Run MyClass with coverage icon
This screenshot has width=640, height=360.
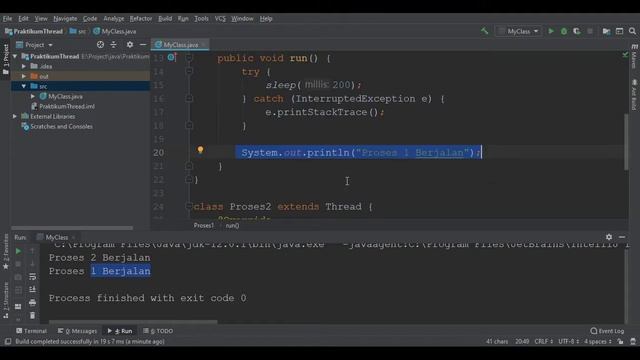point(577,31)
